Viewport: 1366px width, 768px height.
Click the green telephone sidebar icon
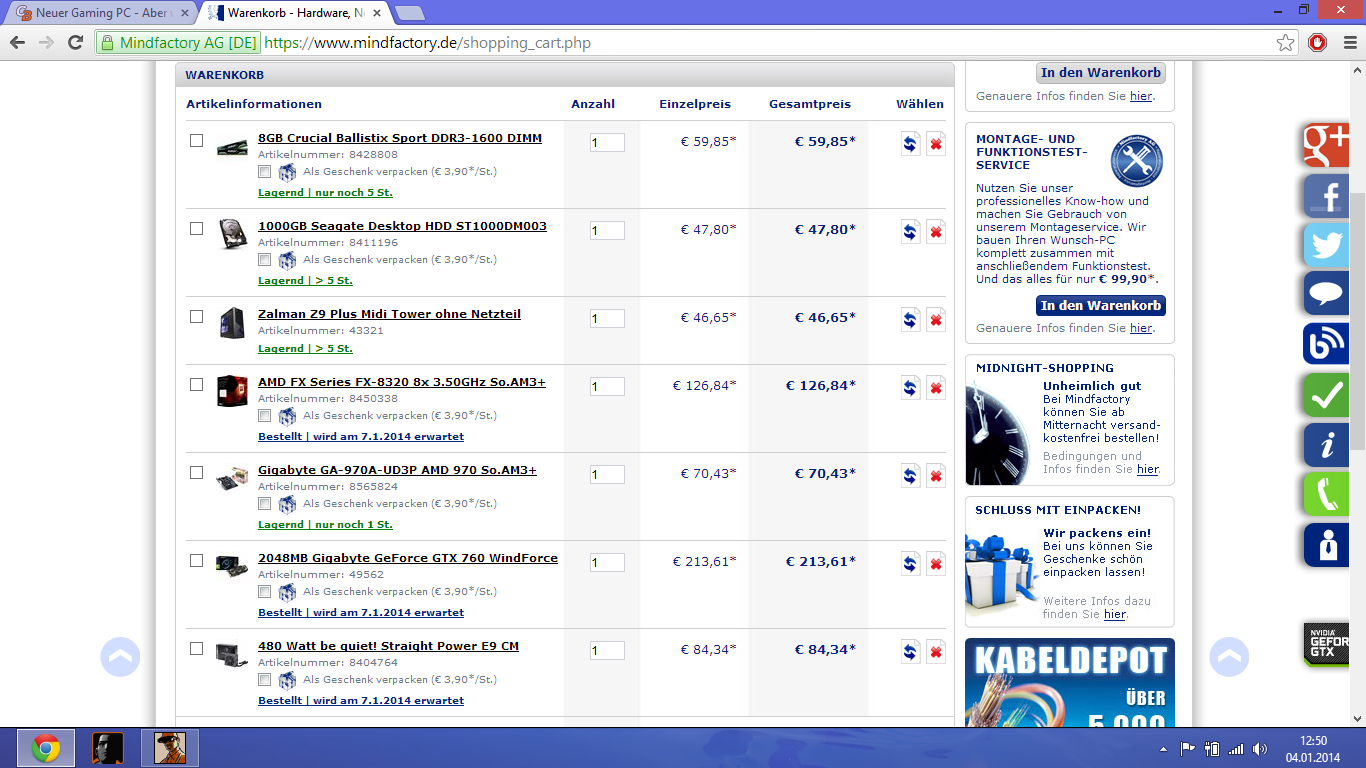(1327, 494)
